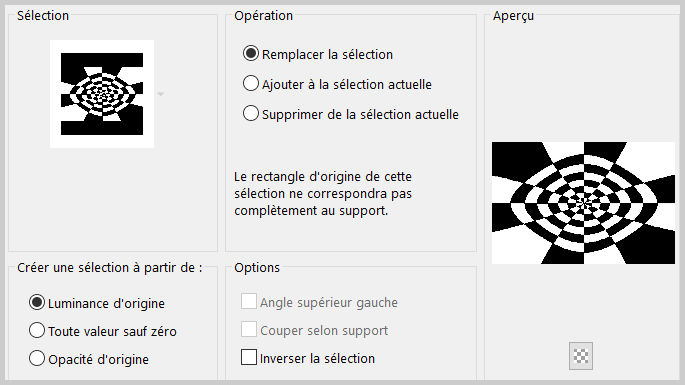Pick 'Supprimer de la sélection actuelle' radio
This screenshot has width=685, height=385.
251,113
